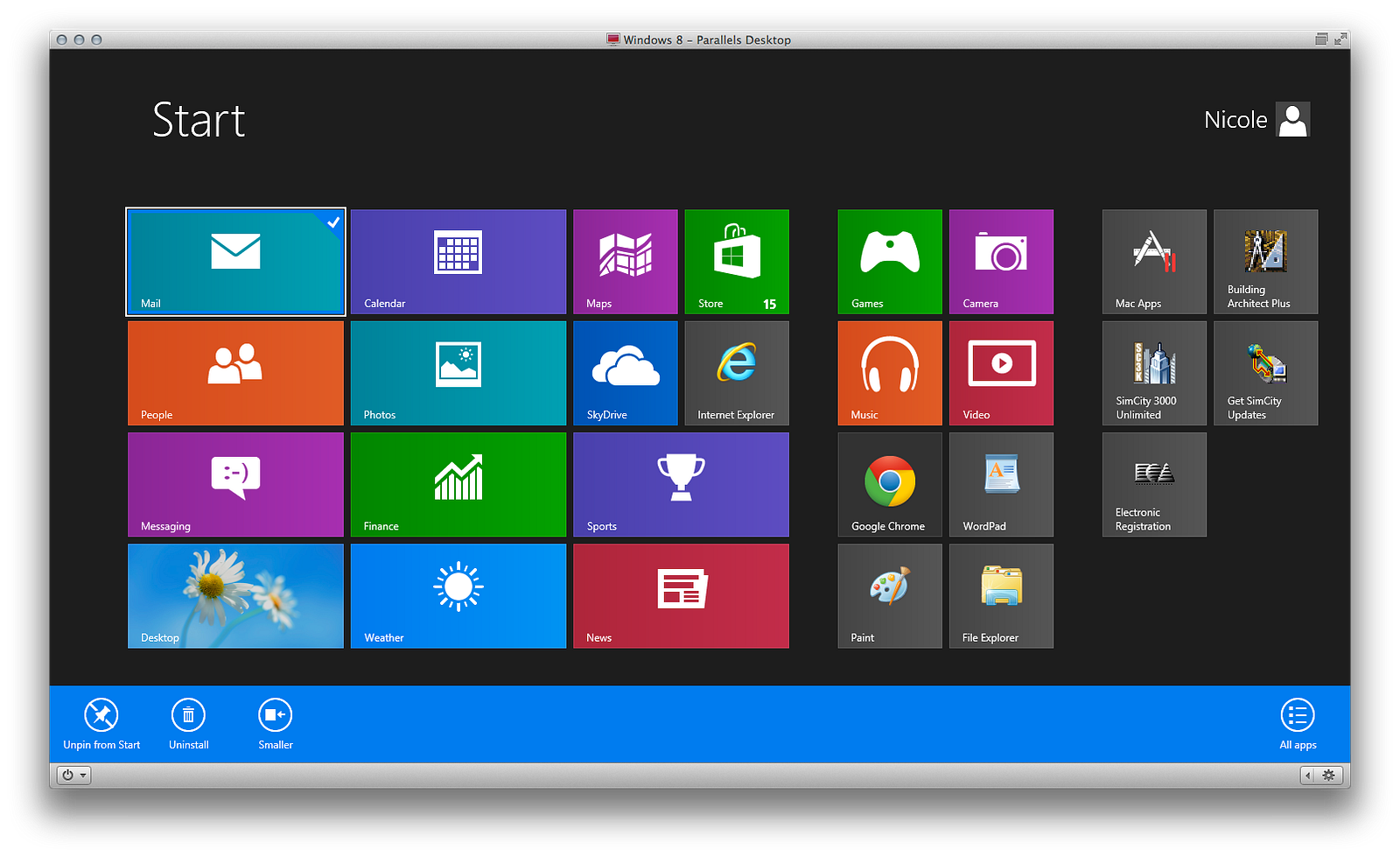Open the Desktop daisy tile
Screen dimensions: 1400x857
click(235, 596)
